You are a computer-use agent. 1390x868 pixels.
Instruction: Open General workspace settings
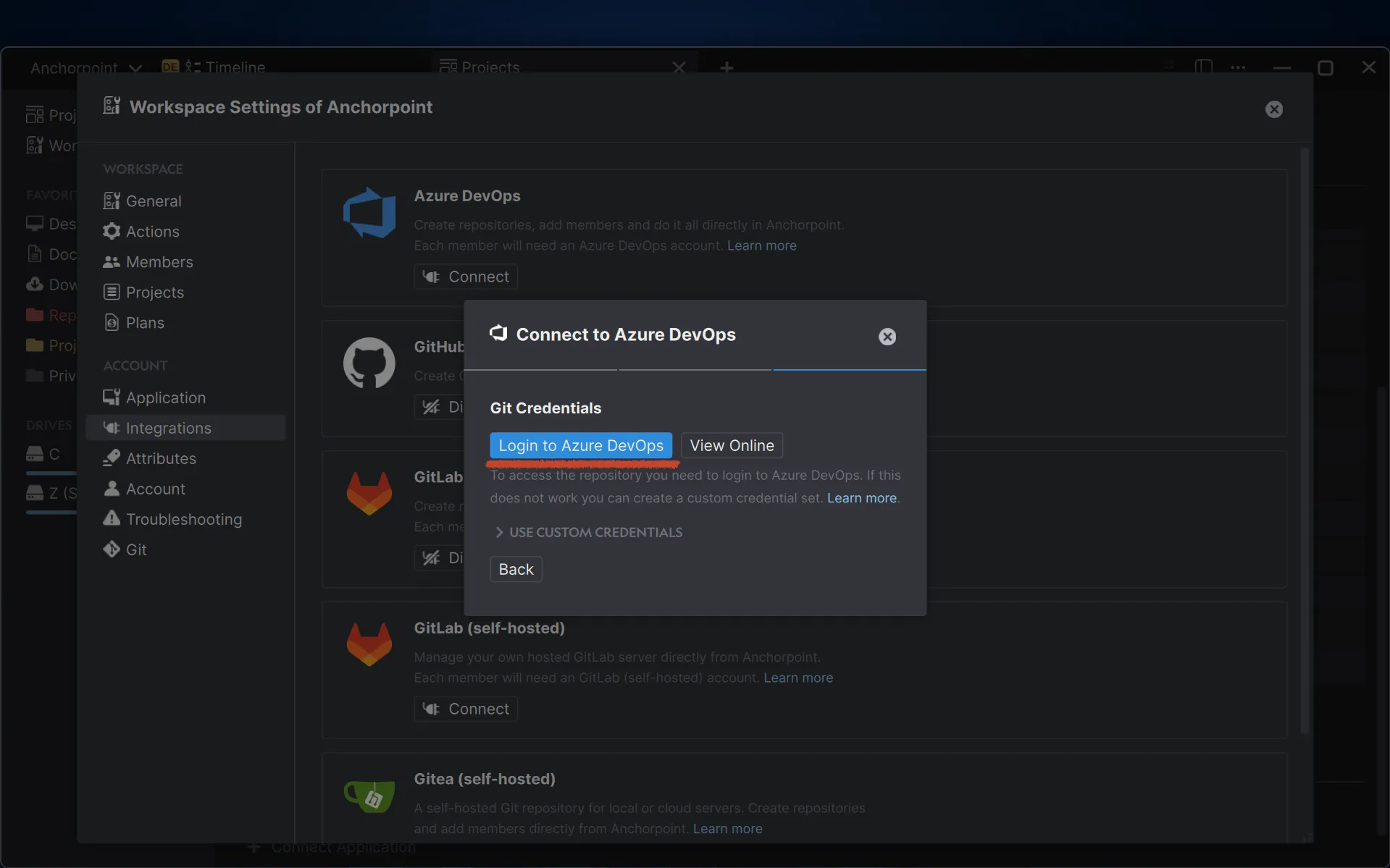[x=186, y=201]
